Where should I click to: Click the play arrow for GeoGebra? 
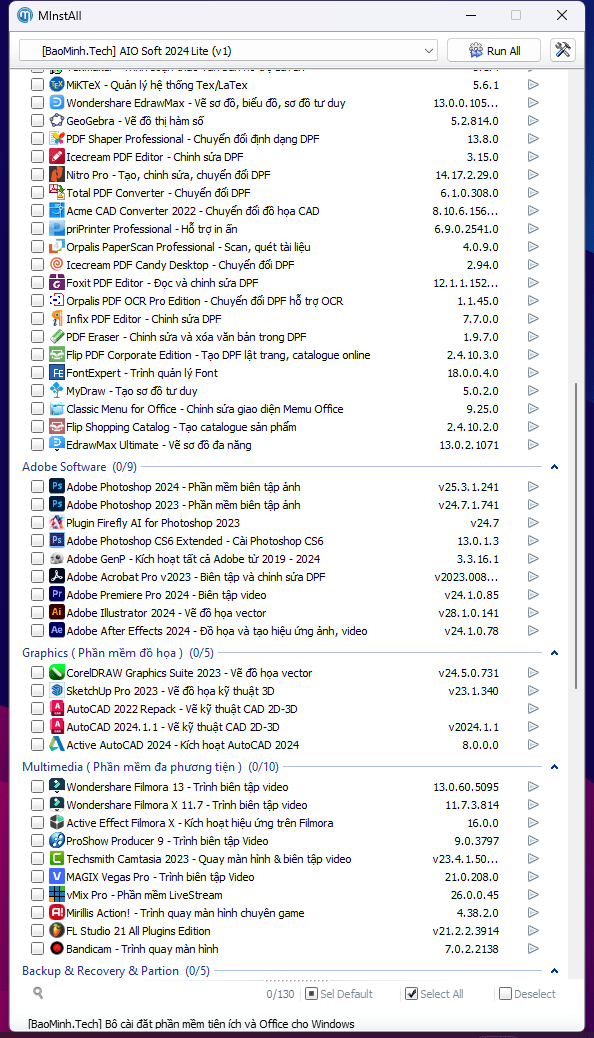533,120
